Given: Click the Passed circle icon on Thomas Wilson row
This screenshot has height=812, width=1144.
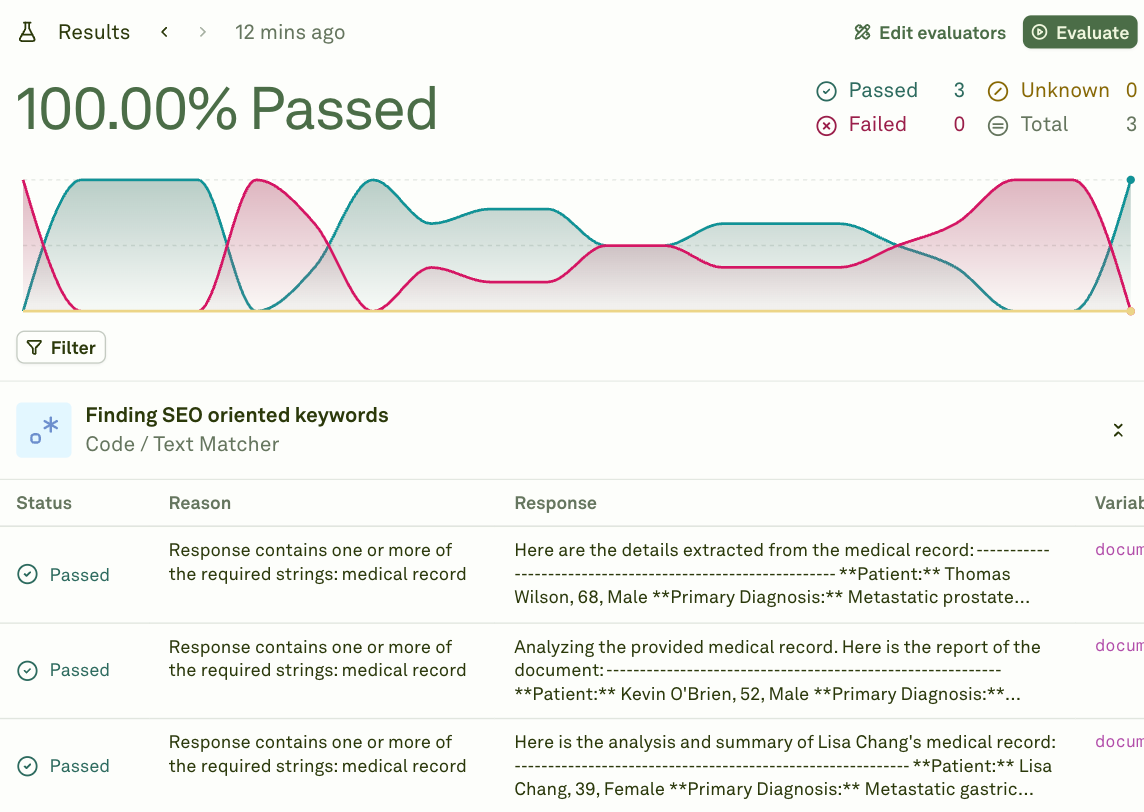Looking at the screenshot, I should click(x=26, y=574).
